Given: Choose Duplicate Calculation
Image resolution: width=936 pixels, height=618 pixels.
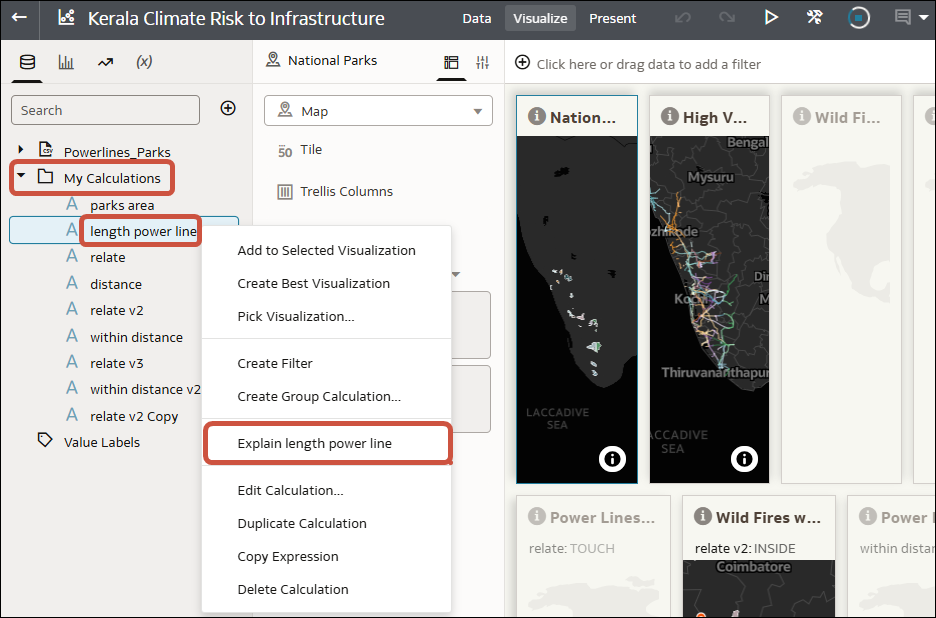Looking at the screenshot, I should click(327, 524).
